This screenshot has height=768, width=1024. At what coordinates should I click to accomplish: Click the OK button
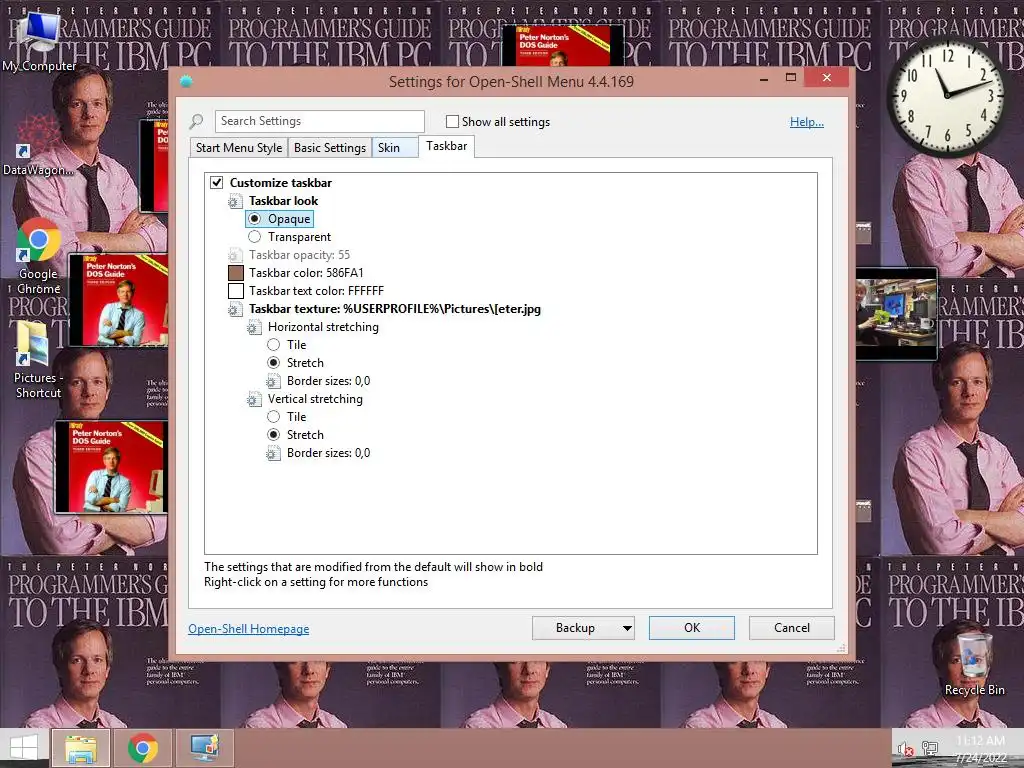(x=692, y=628)
